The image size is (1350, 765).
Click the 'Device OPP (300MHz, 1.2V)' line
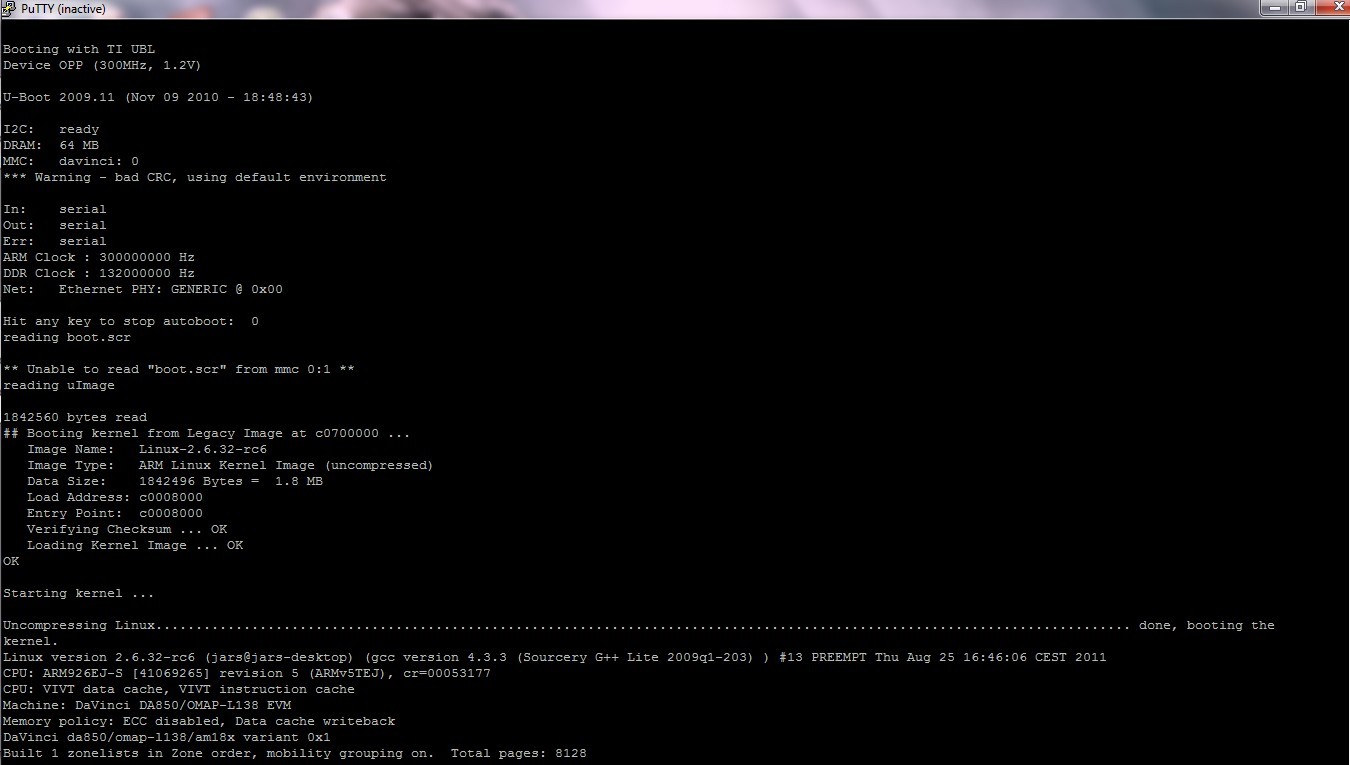(x=103, y=65)
